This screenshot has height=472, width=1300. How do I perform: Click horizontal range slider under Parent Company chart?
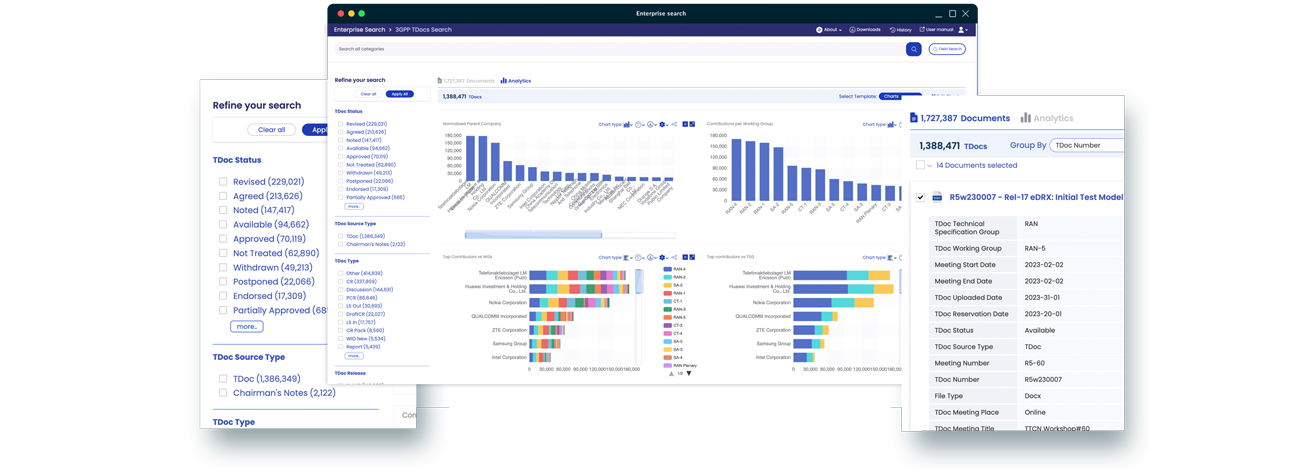[x=548, y=235]
